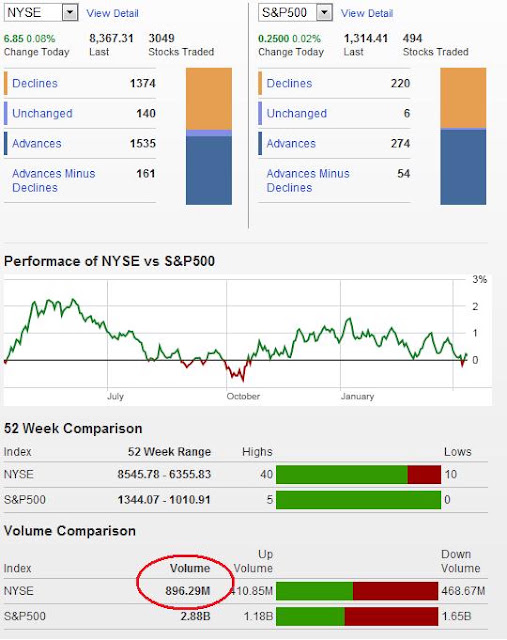Click S&P500 Unchanged link
This screenshot has width=507, height=640.
click(296, 113)
